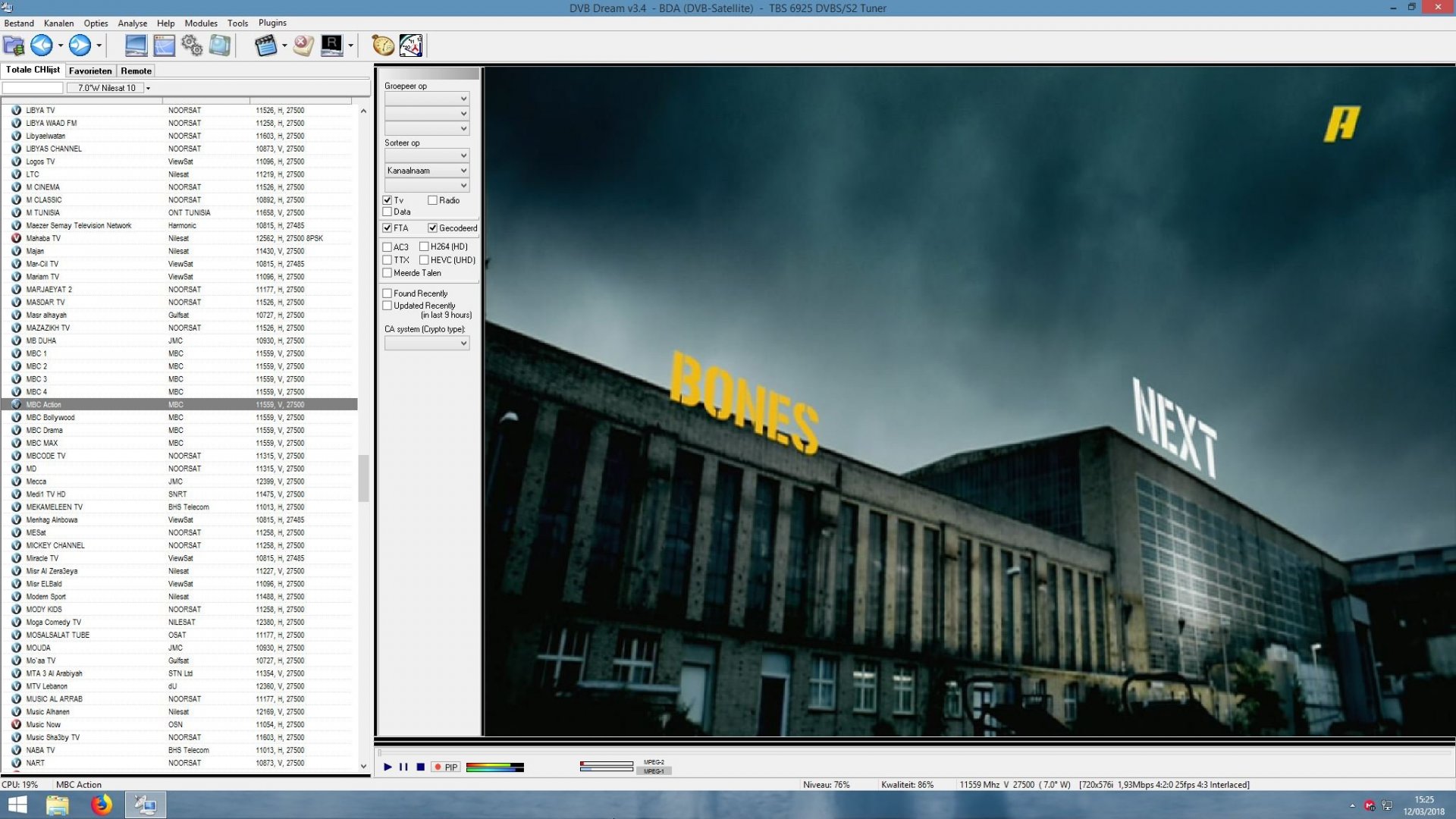
Task: Enable the Radio filter checkbox
Action: (x=431, y=199)
